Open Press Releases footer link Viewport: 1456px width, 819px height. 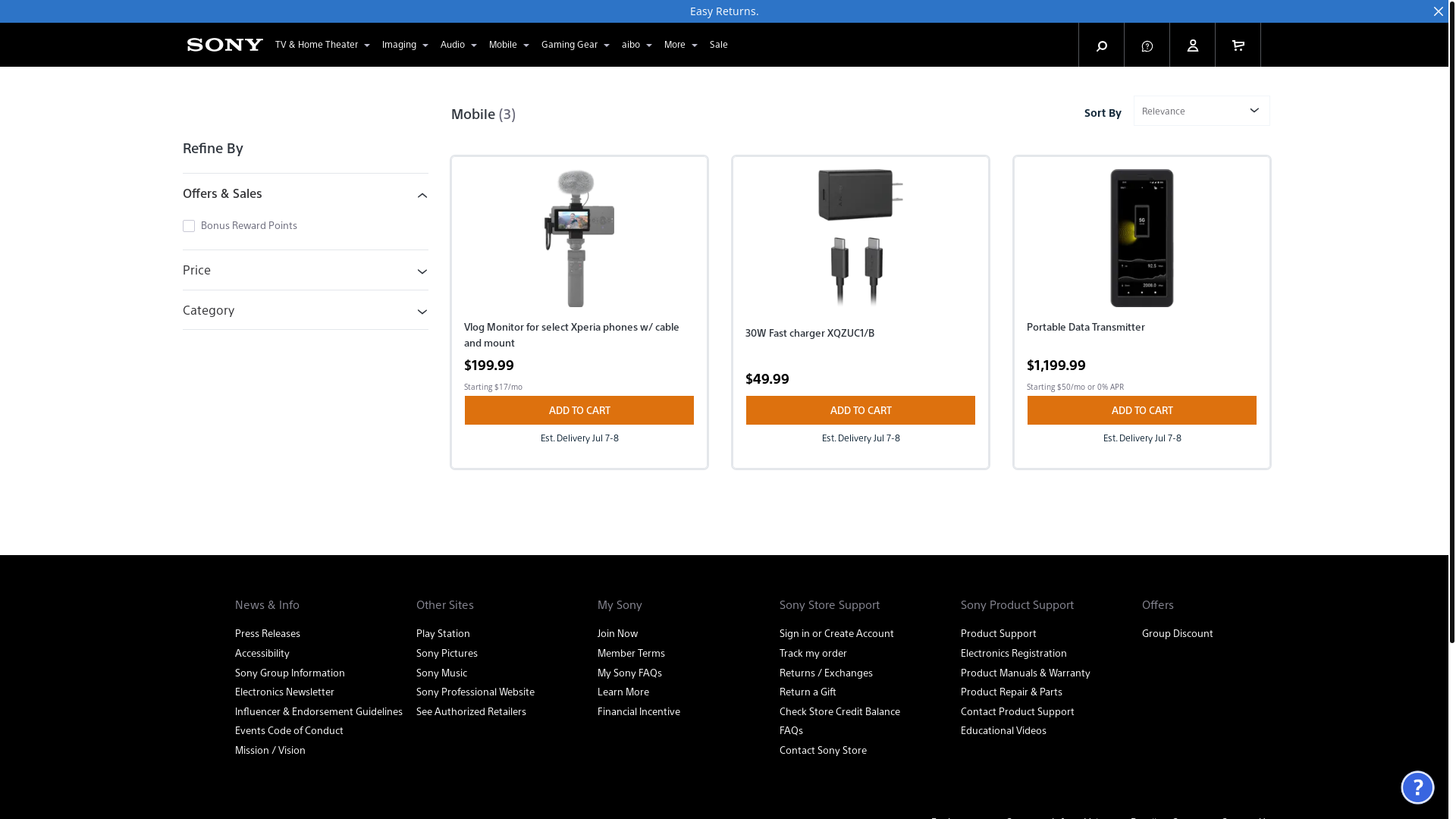(x=267, y=634)
